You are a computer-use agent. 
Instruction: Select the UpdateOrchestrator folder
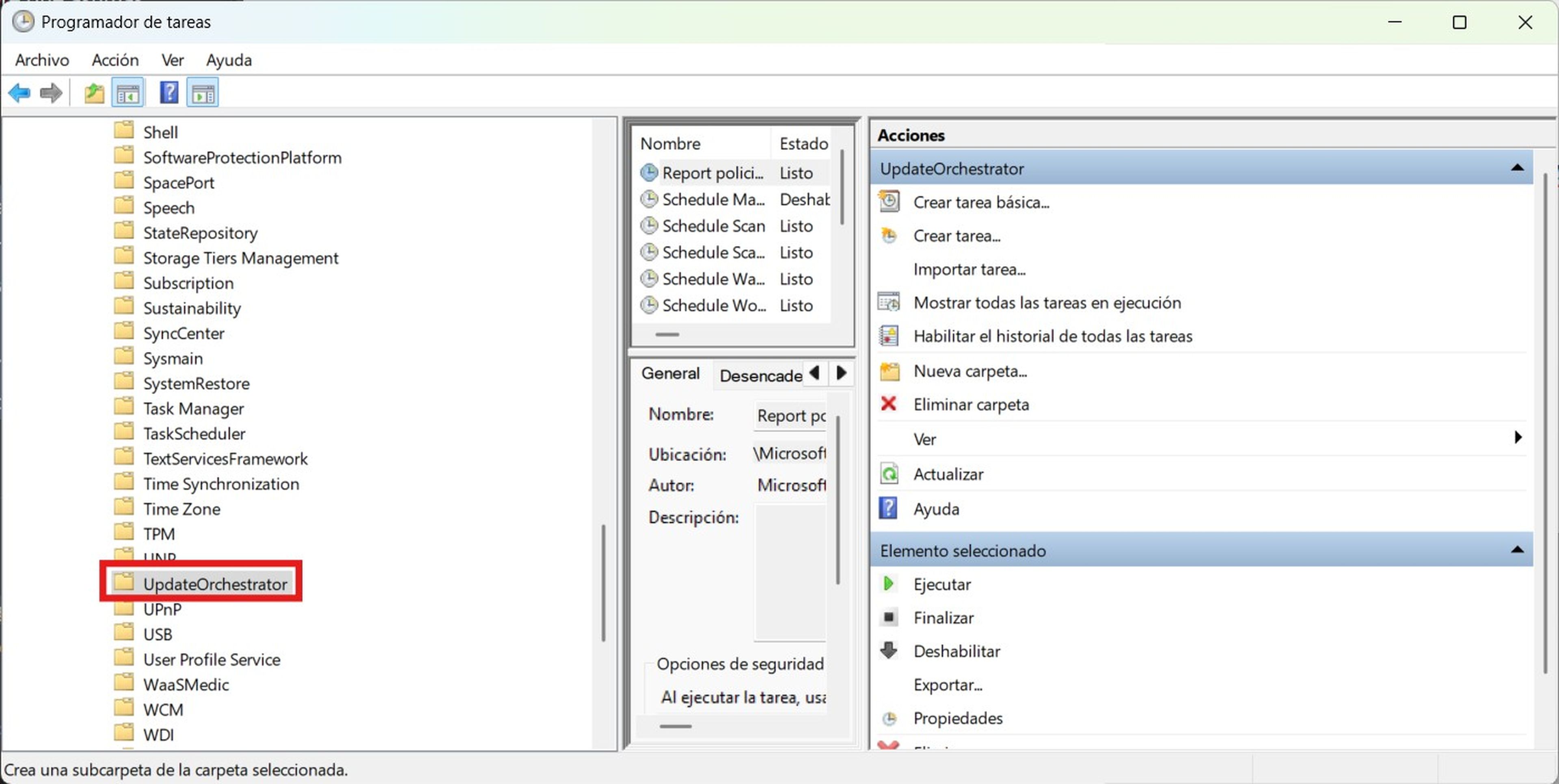point(215,584)
